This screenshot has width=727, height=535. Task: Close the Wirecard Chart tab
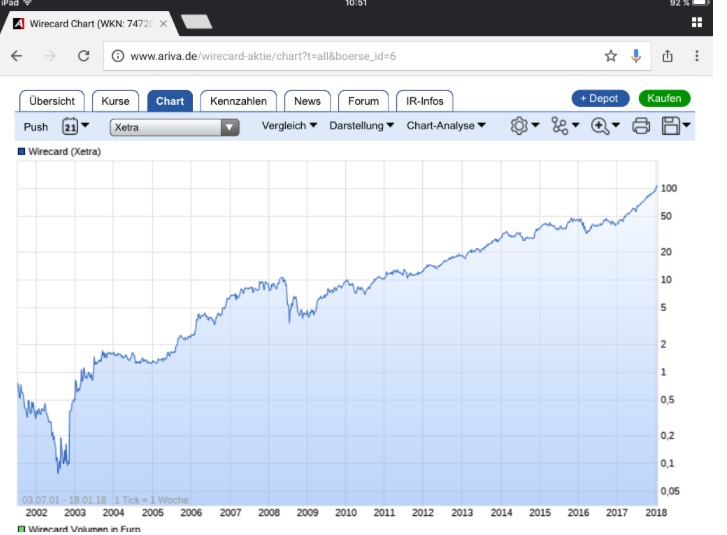pyautogui.click(x=163, y=24)
